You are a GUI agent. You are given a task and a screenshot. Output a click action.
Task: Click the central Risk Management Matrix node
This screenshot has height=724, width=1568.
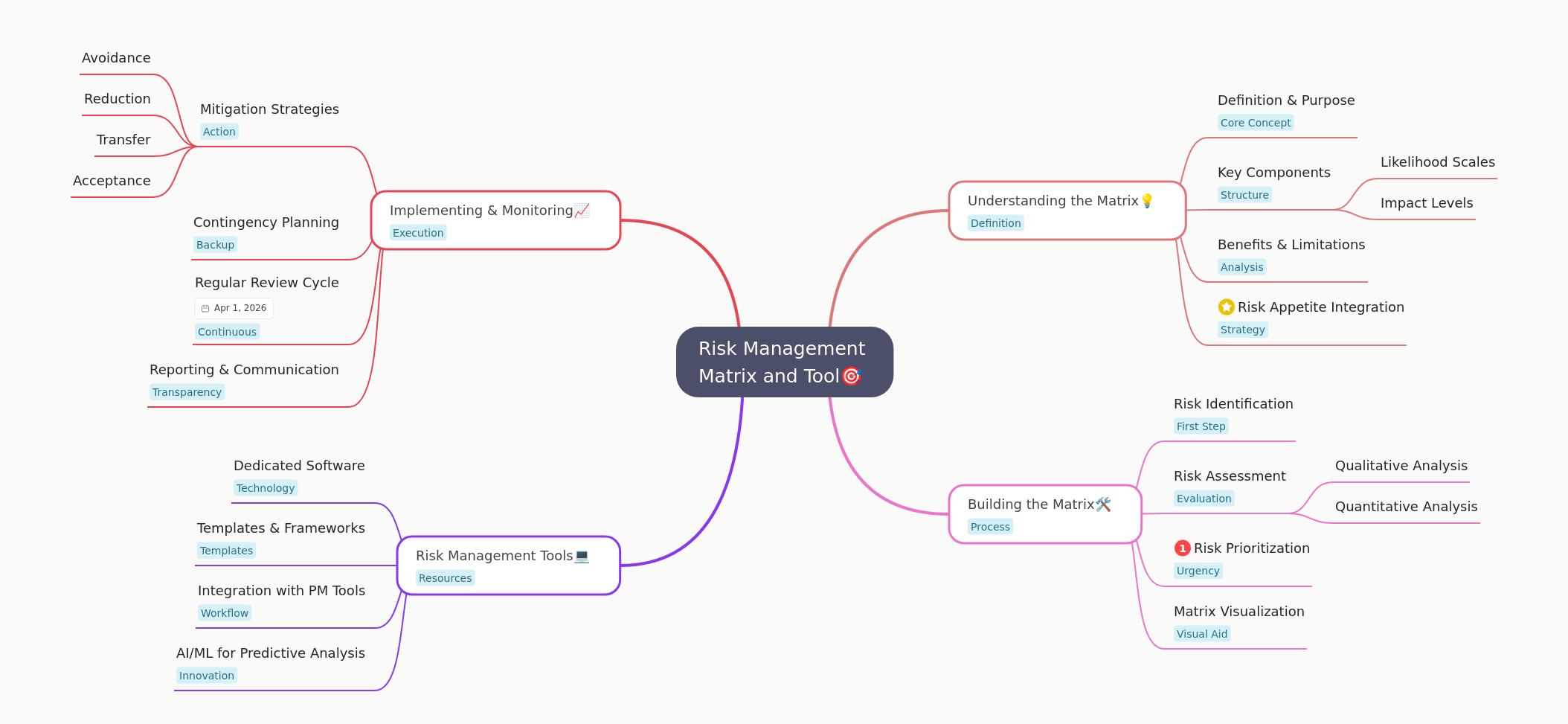(x=785, y=362)
